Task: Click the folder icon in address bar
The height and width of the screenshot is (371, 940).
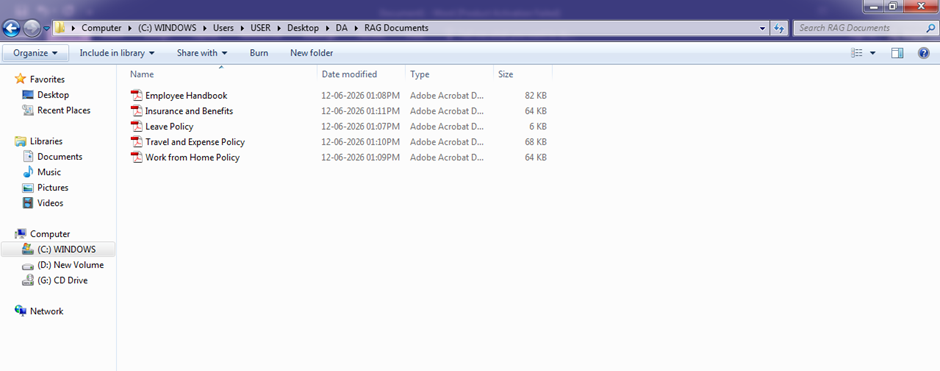Action: pyautogui.click(x=60, y=28)
